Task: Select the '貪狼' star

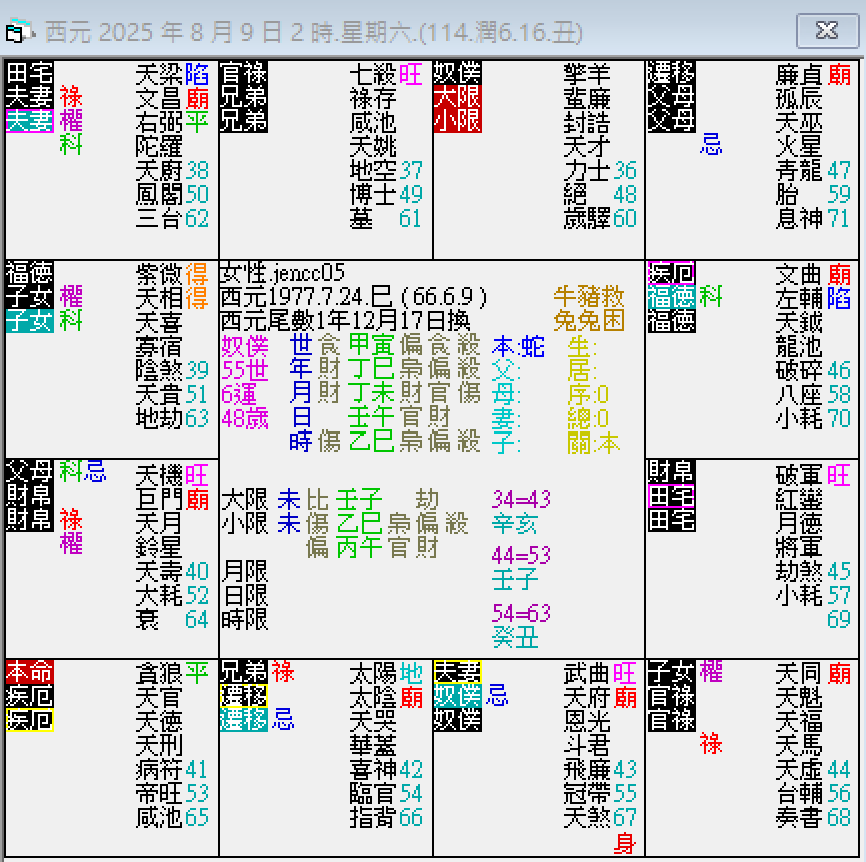Action: click(159, 674)
